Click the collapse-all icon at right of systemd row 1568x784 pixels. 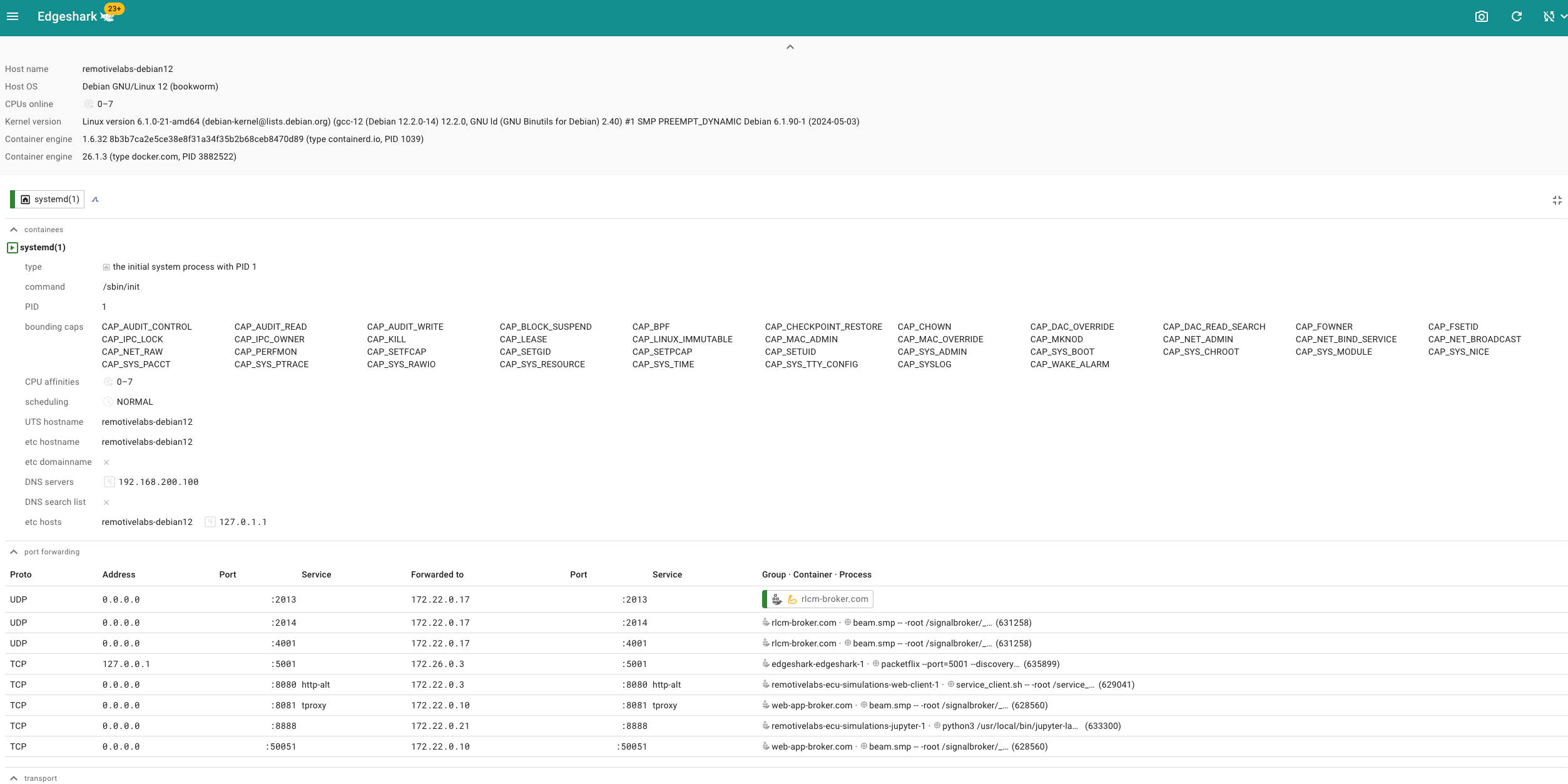click(1557, 200)
